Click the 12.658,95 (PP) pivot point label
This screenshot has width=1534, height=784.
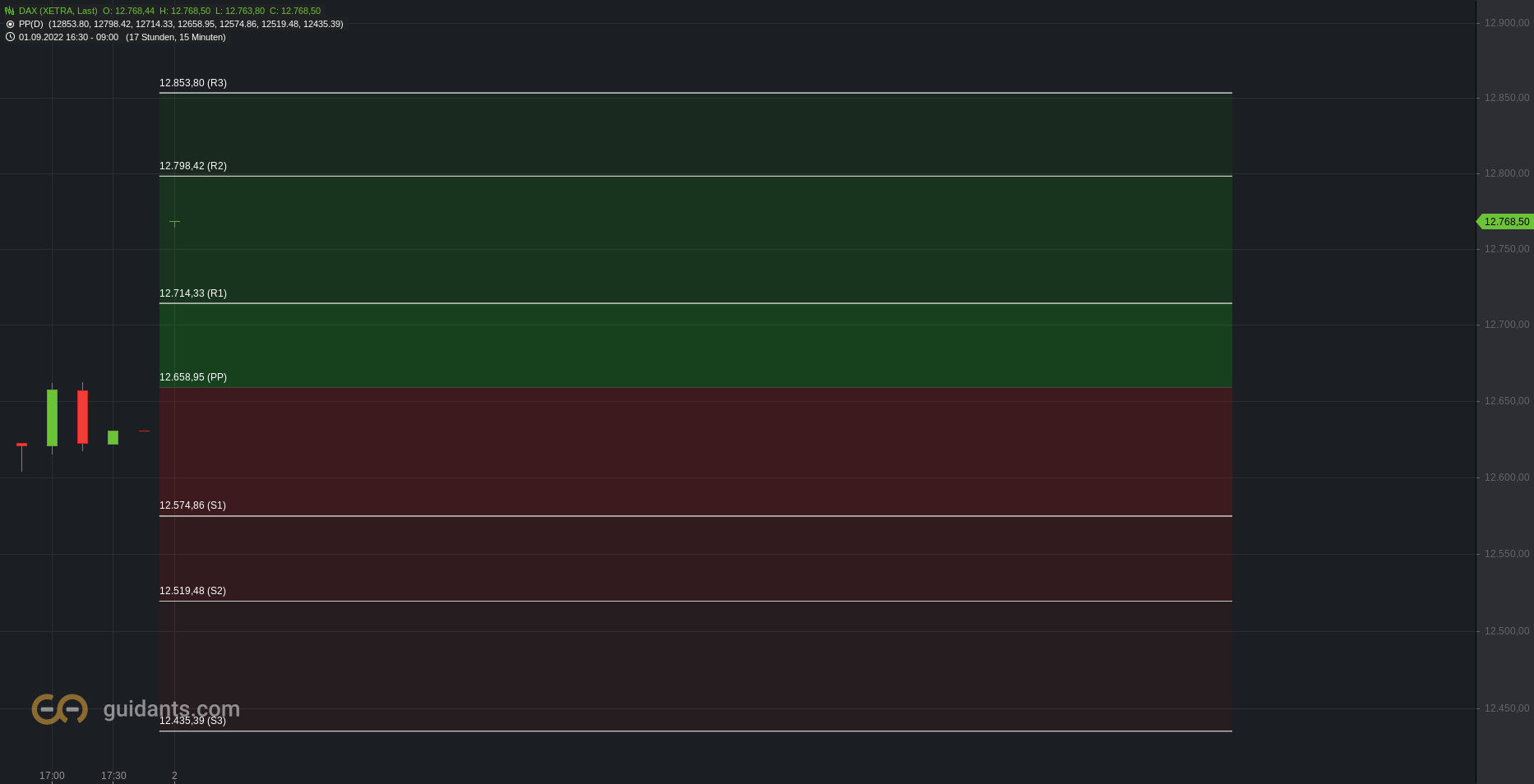click(193, 377)
